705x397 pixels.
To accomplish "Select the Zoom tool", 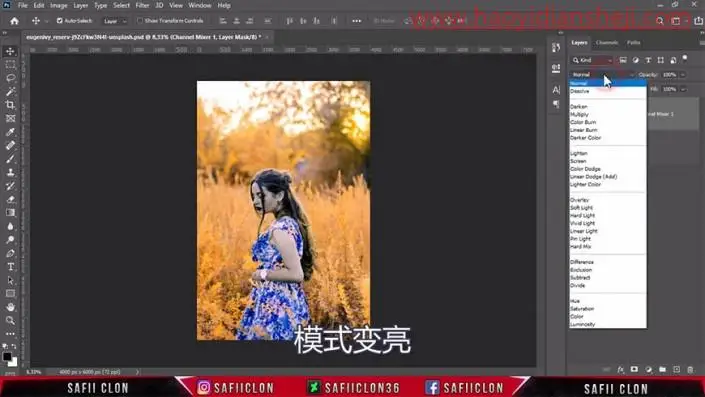I will [10, 321].
